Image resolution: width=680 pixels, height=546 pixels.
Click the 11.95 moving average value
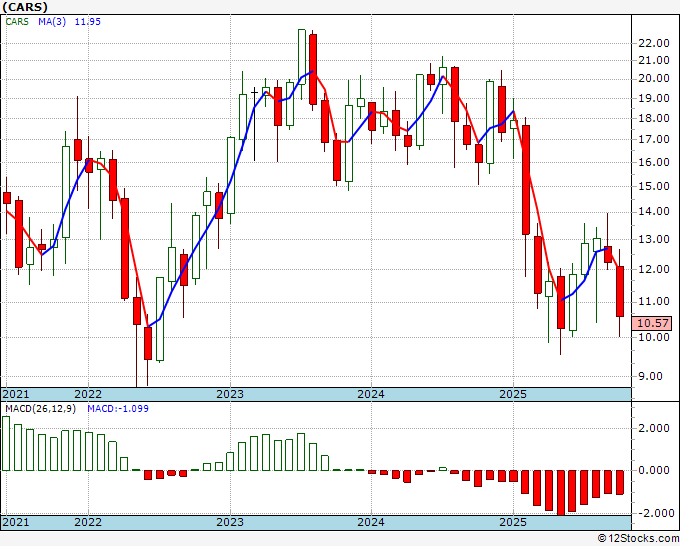coord(88,22)
